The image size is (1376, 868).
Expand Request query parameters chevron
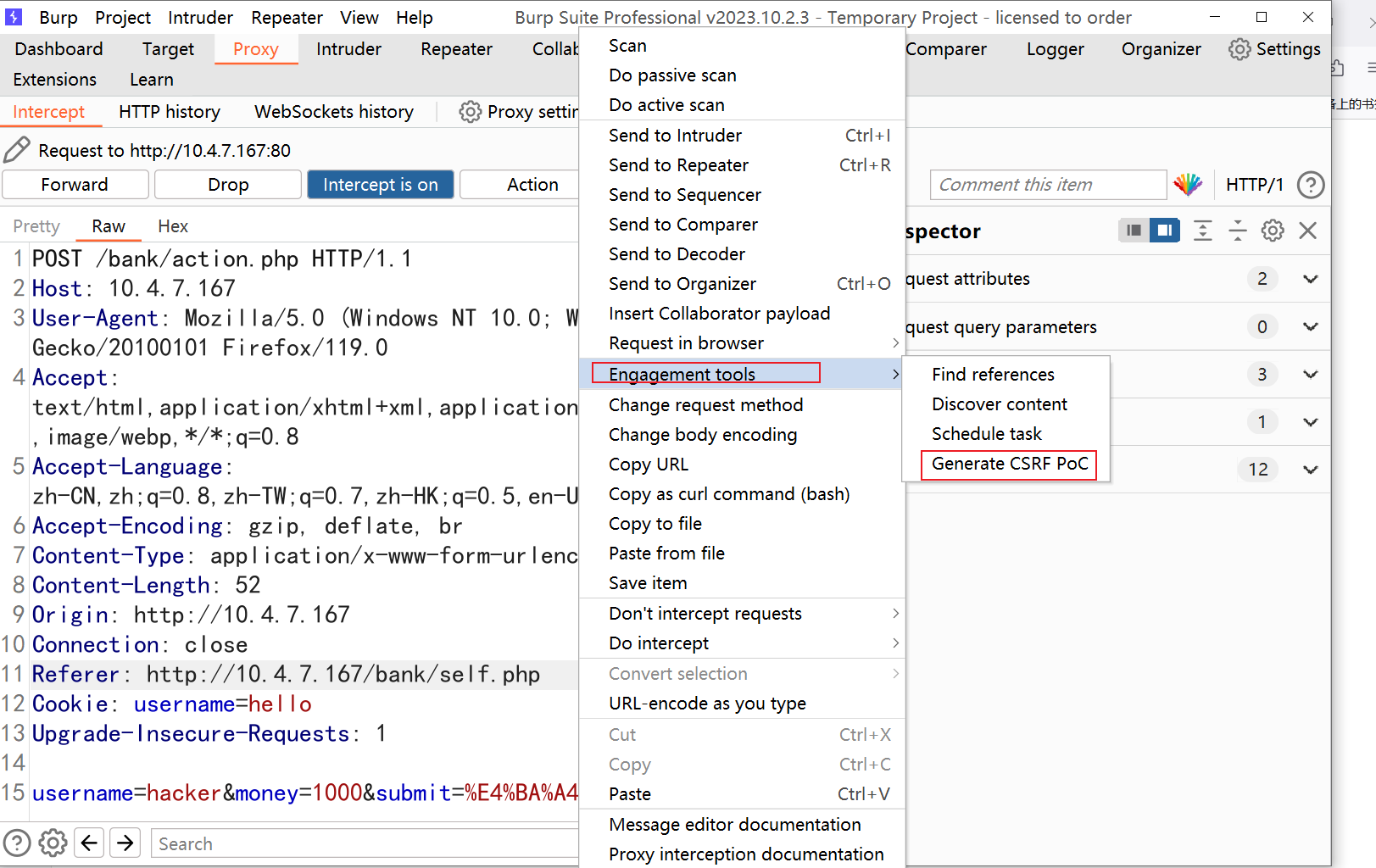[x=1311, y=327]
